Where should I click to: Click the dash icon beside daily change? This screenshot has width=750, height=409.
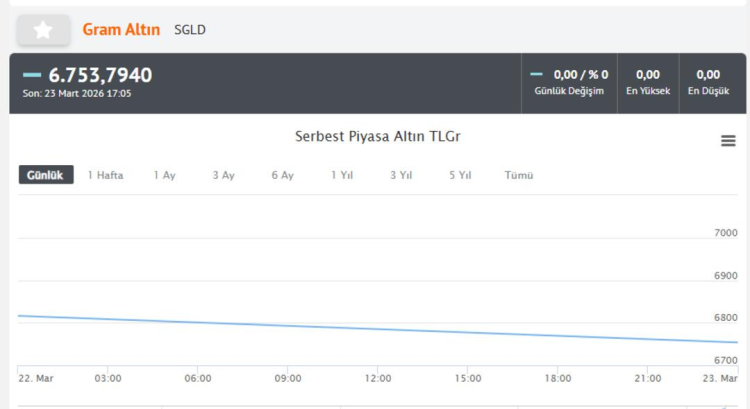coord(537,74)
